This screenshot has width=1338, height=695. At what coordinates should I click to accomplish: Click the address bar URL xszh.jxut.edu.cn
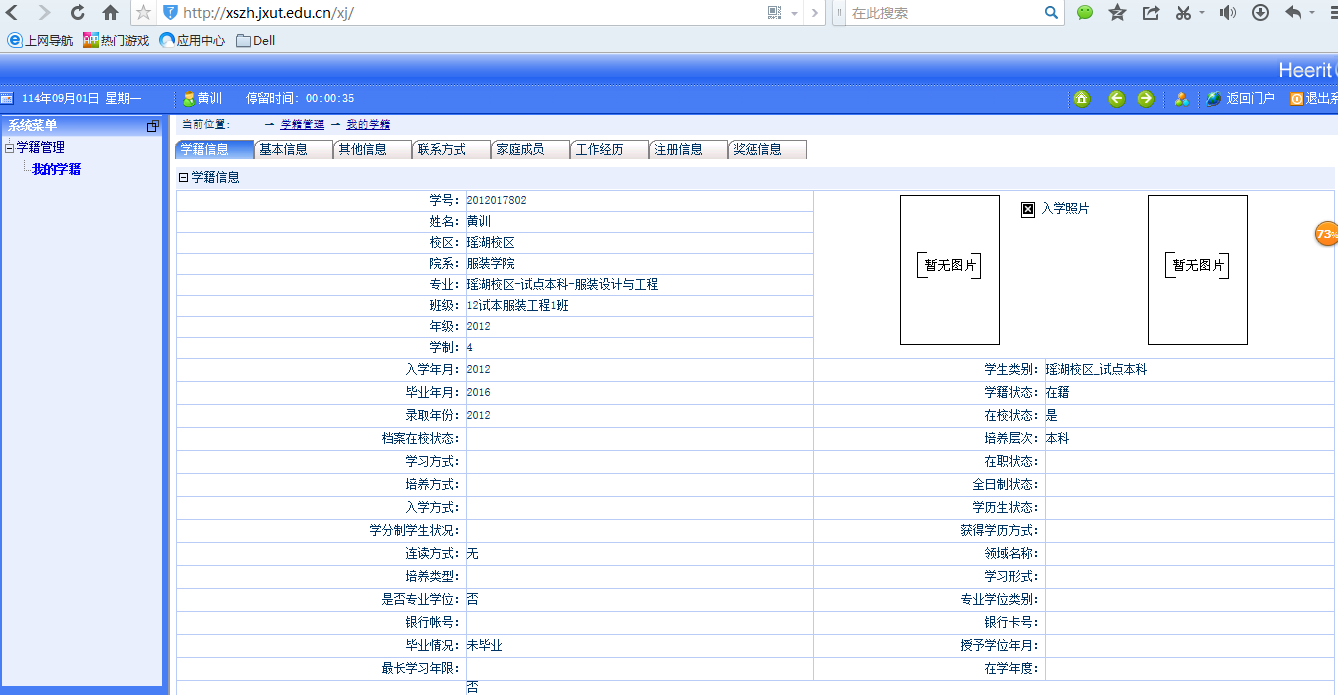(268, 13)
